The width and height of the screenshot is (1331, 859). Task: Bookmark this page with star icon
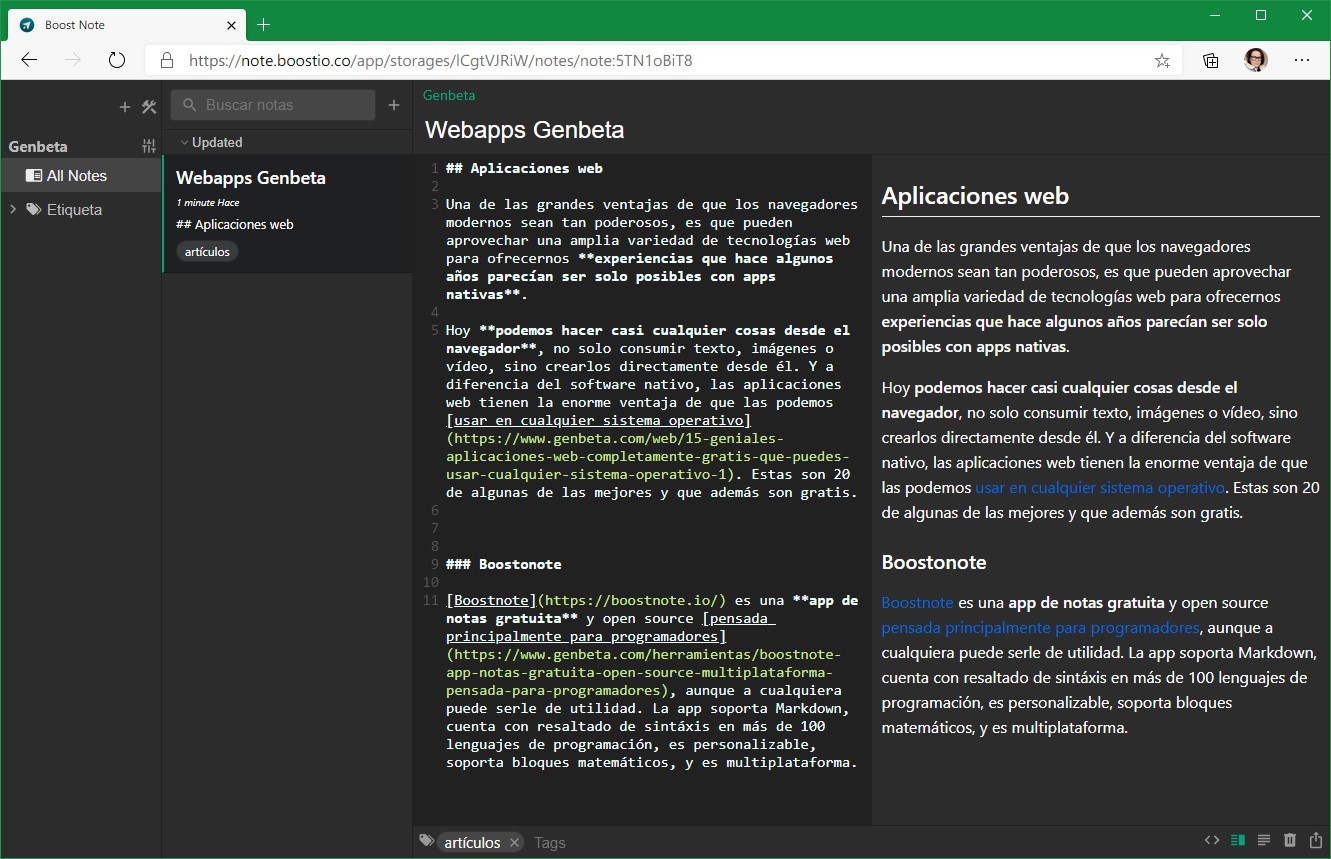click(1162, 60)
